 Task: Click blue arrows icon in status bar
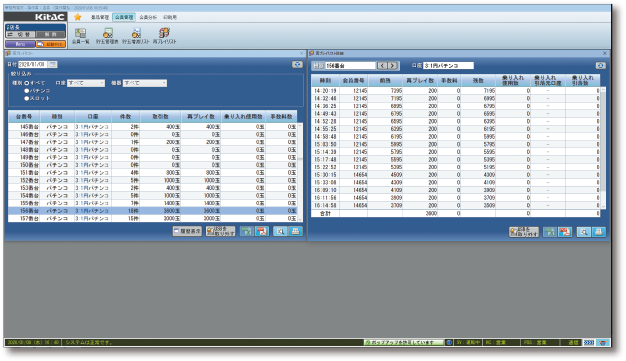click(x=589, y=343)
